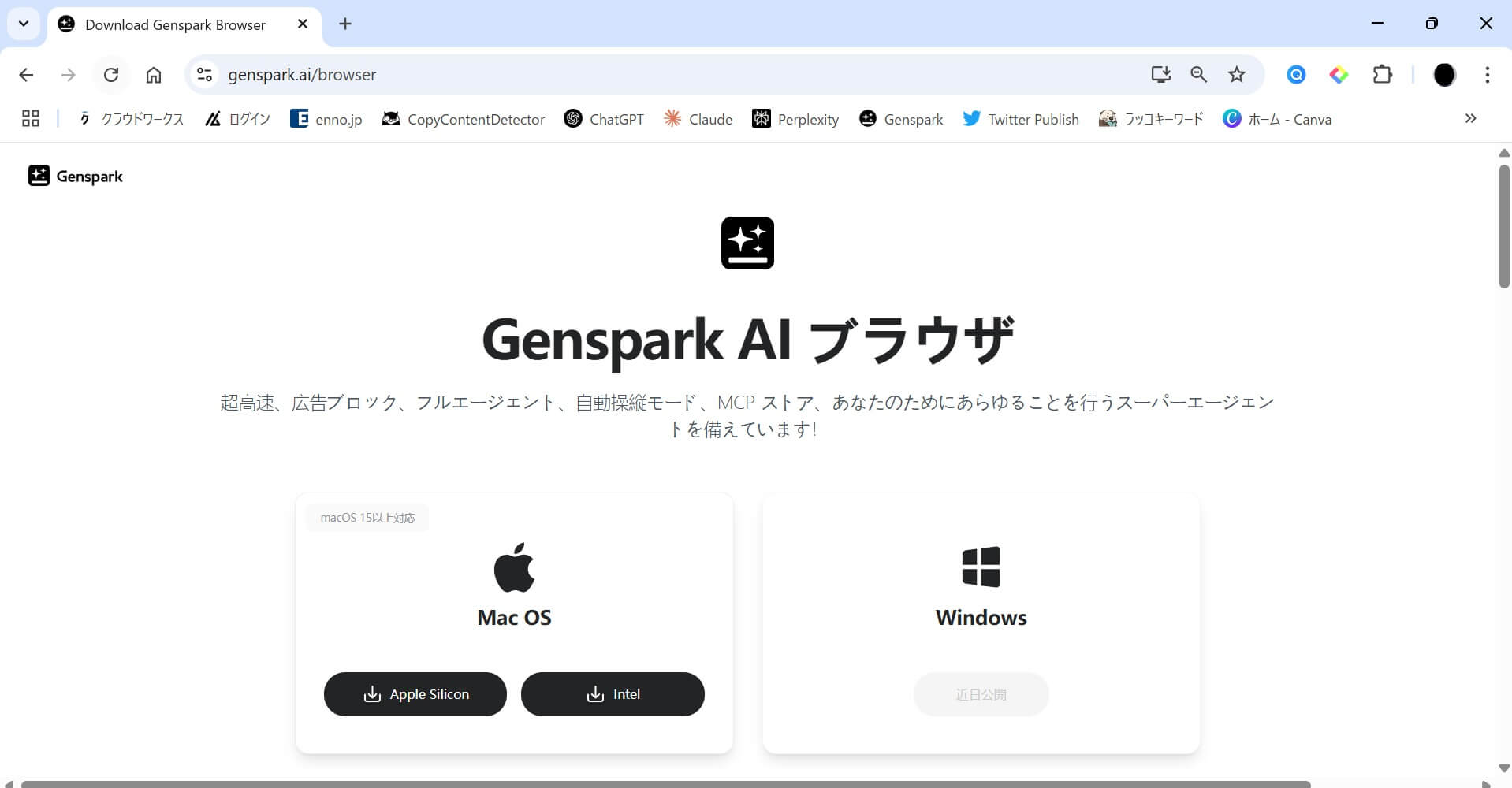Open the ホーム - Canva bookmark
The height and width of the screenshot is (788, 1512).
pos(1277,119)
